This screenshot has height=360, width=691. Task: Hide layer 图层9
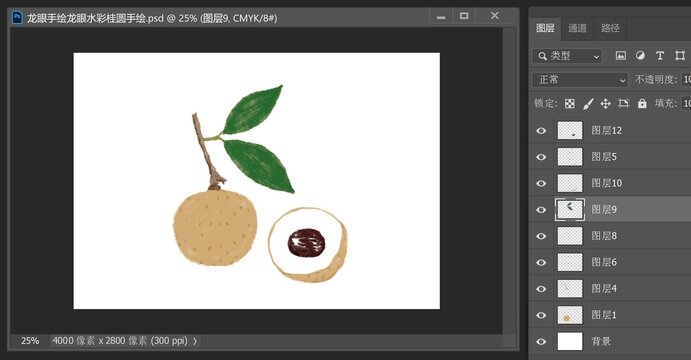pos(541,210)
